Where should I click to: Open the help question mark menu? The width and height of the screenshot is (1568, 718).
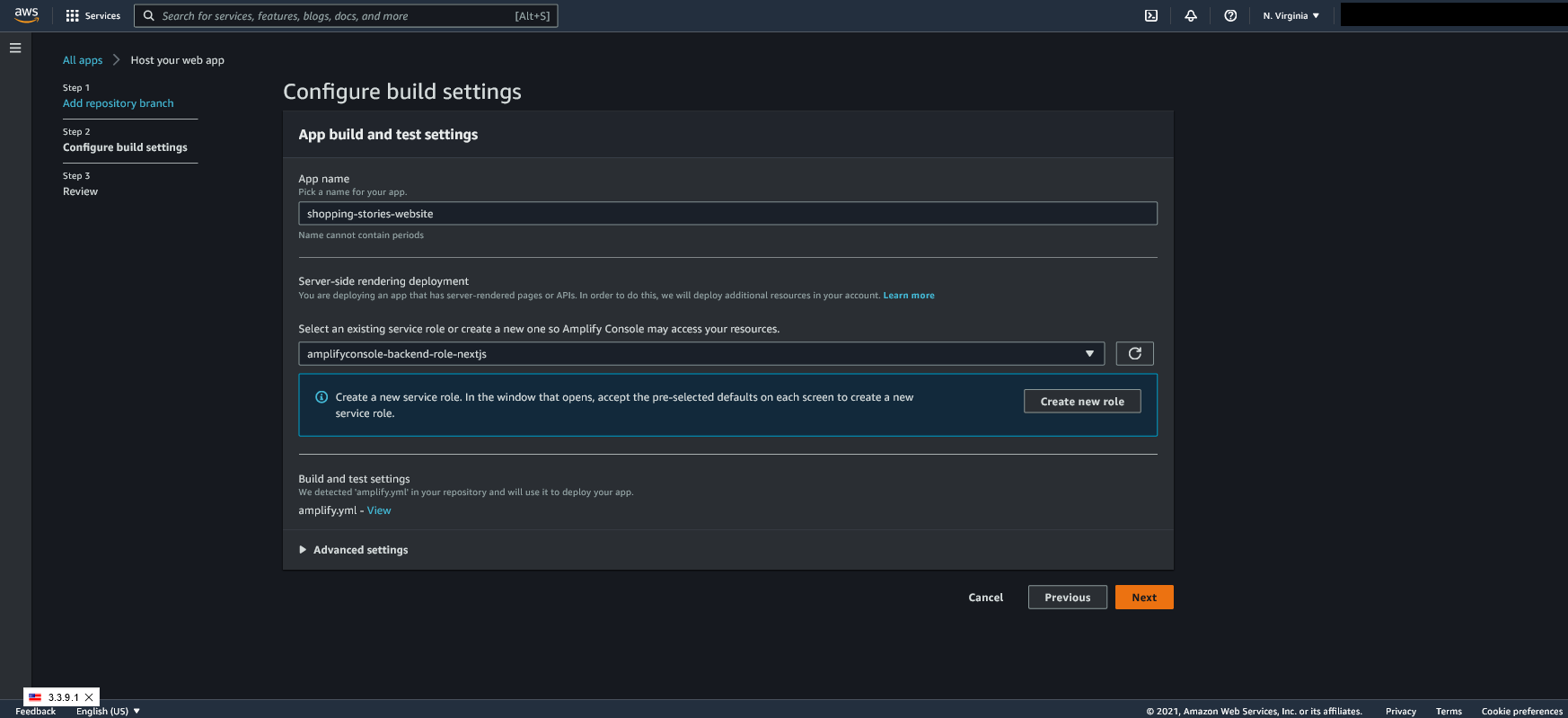[x=1230, y=15]
